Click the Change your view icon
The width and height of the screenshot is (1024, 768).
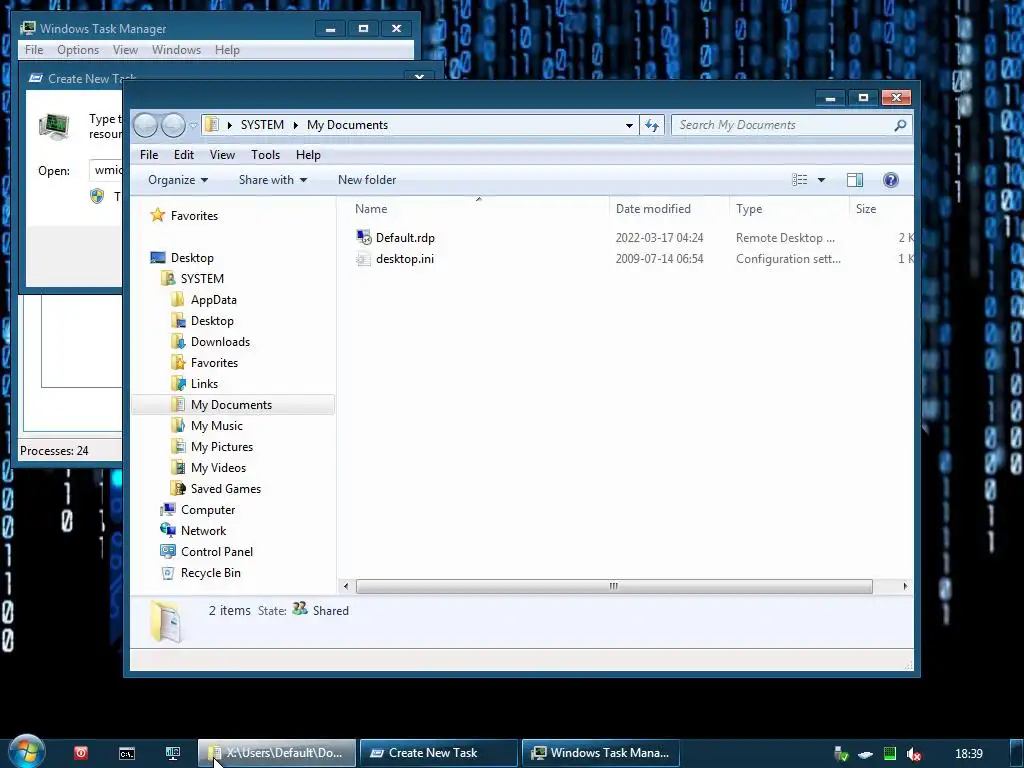tap(799, 180)
